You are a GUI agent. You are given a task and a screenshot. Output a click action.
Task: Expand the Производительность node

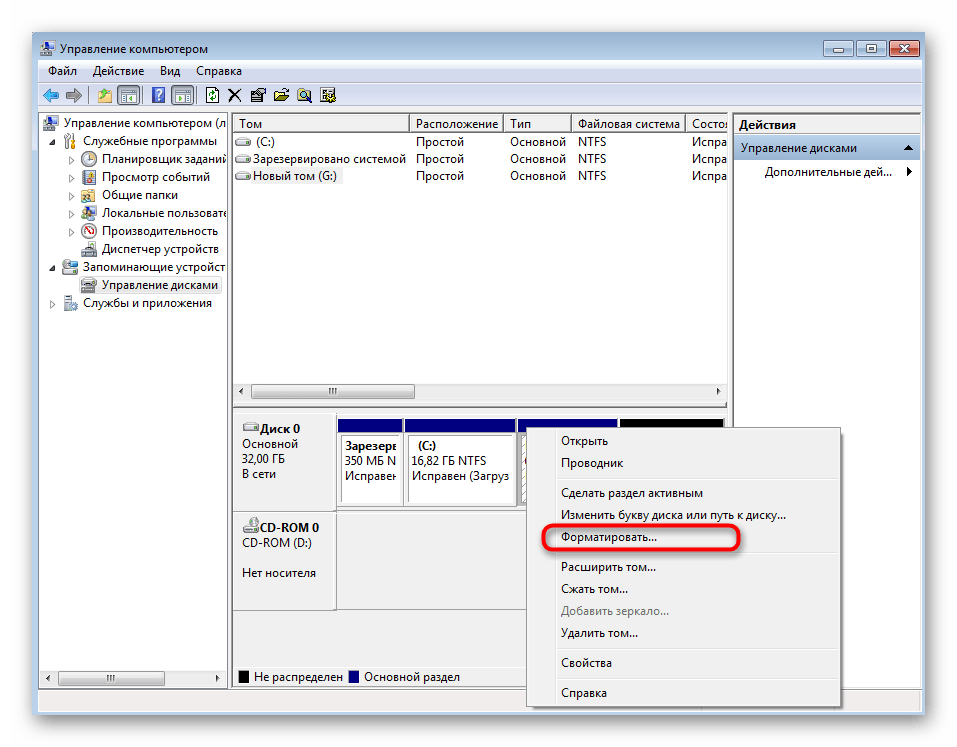coord(71,232)
